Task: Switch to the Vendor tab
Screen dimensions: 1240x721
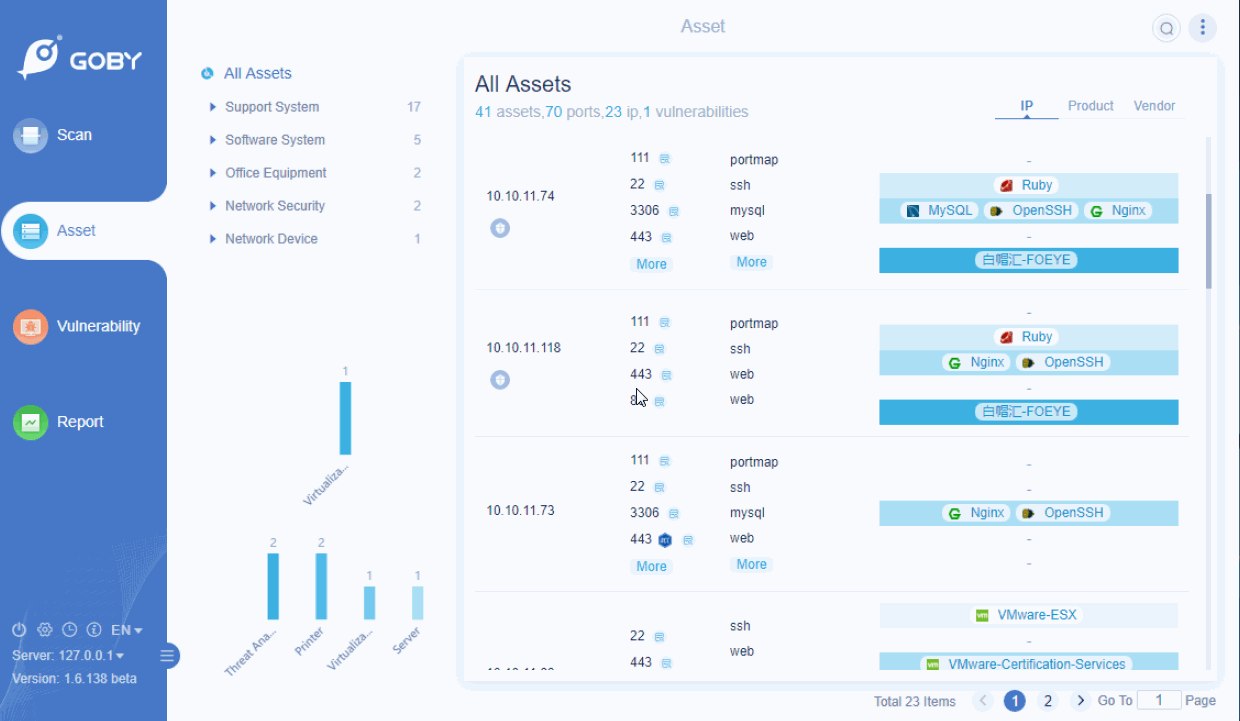Action: coord(1154,106)
